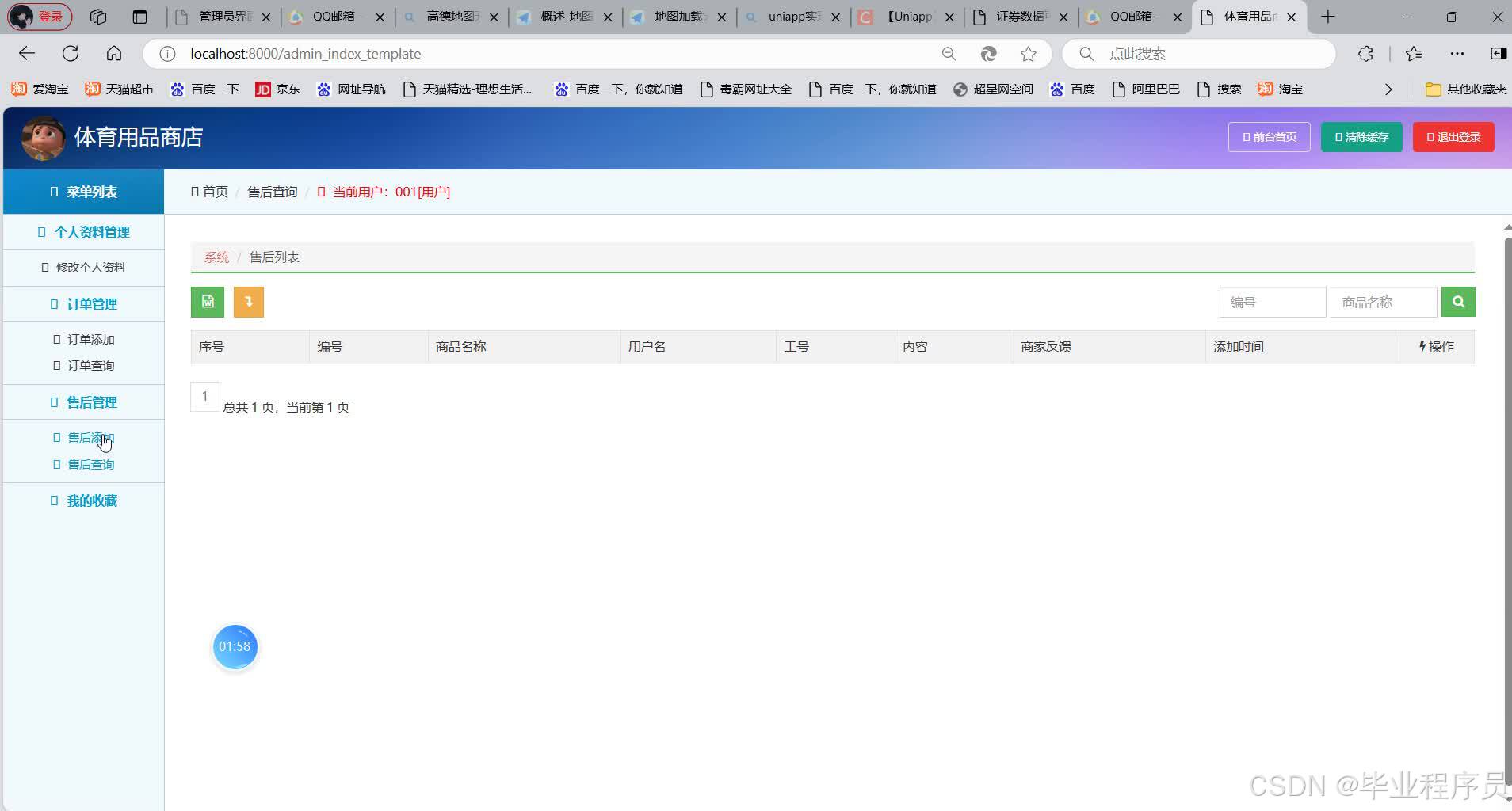Open browser extensions puzzle icon
Screen dimensions: 1512x811
1365,54
